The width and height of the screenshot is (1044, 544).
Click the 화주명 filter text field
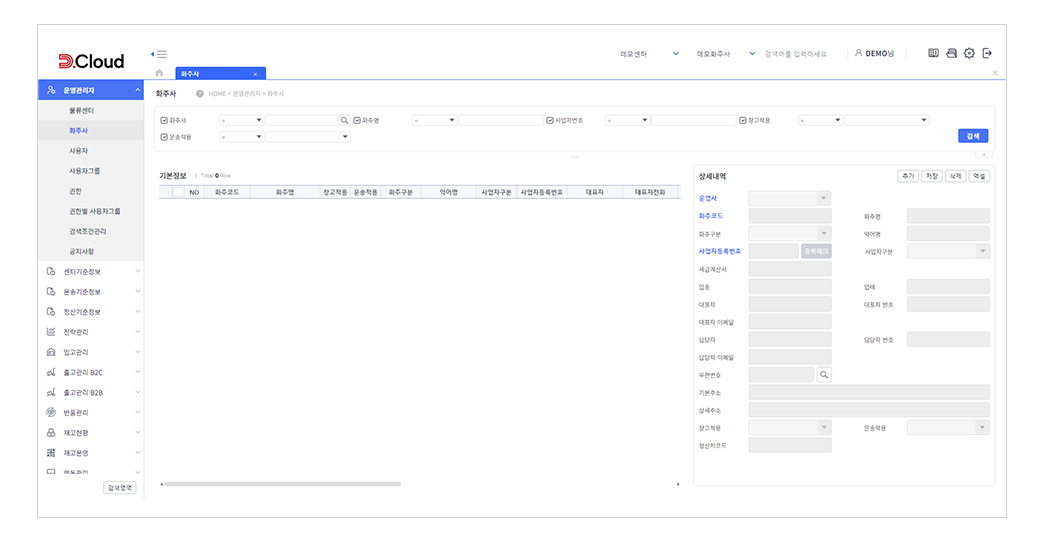click(501, 121)
